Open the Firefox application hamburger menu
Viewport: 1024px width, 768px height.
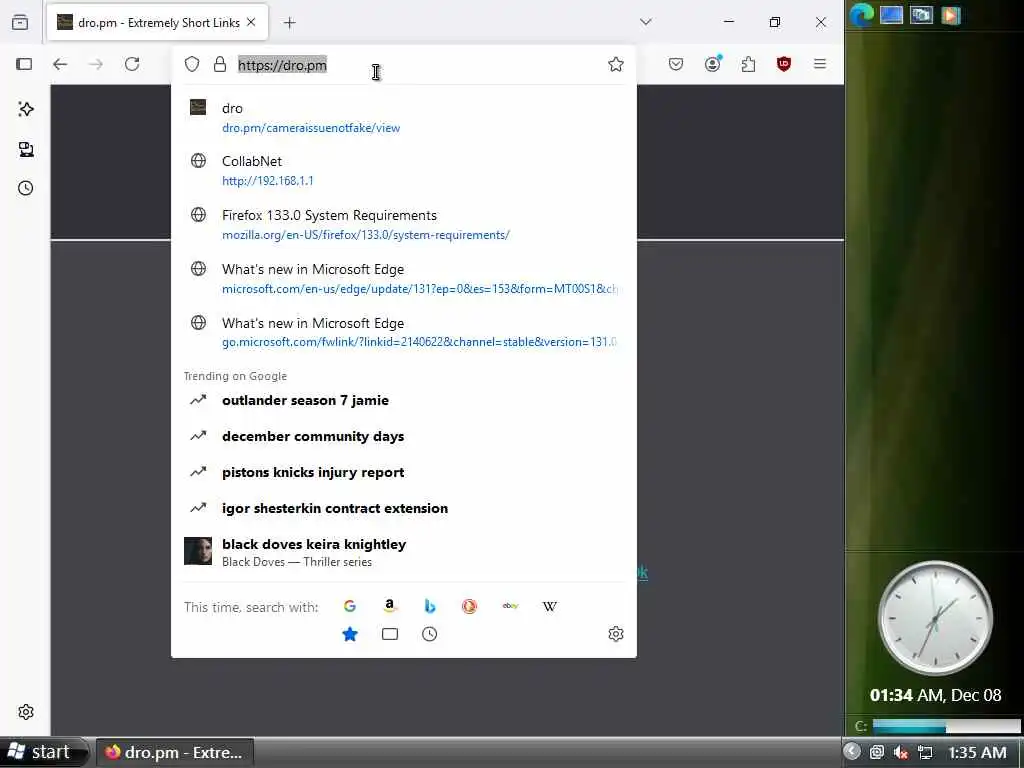click(x=820, y=64)
